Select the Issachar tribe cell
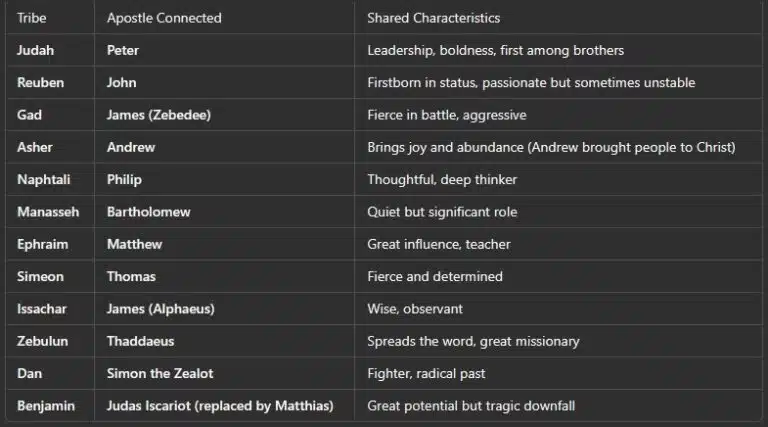 click(42, 309)
